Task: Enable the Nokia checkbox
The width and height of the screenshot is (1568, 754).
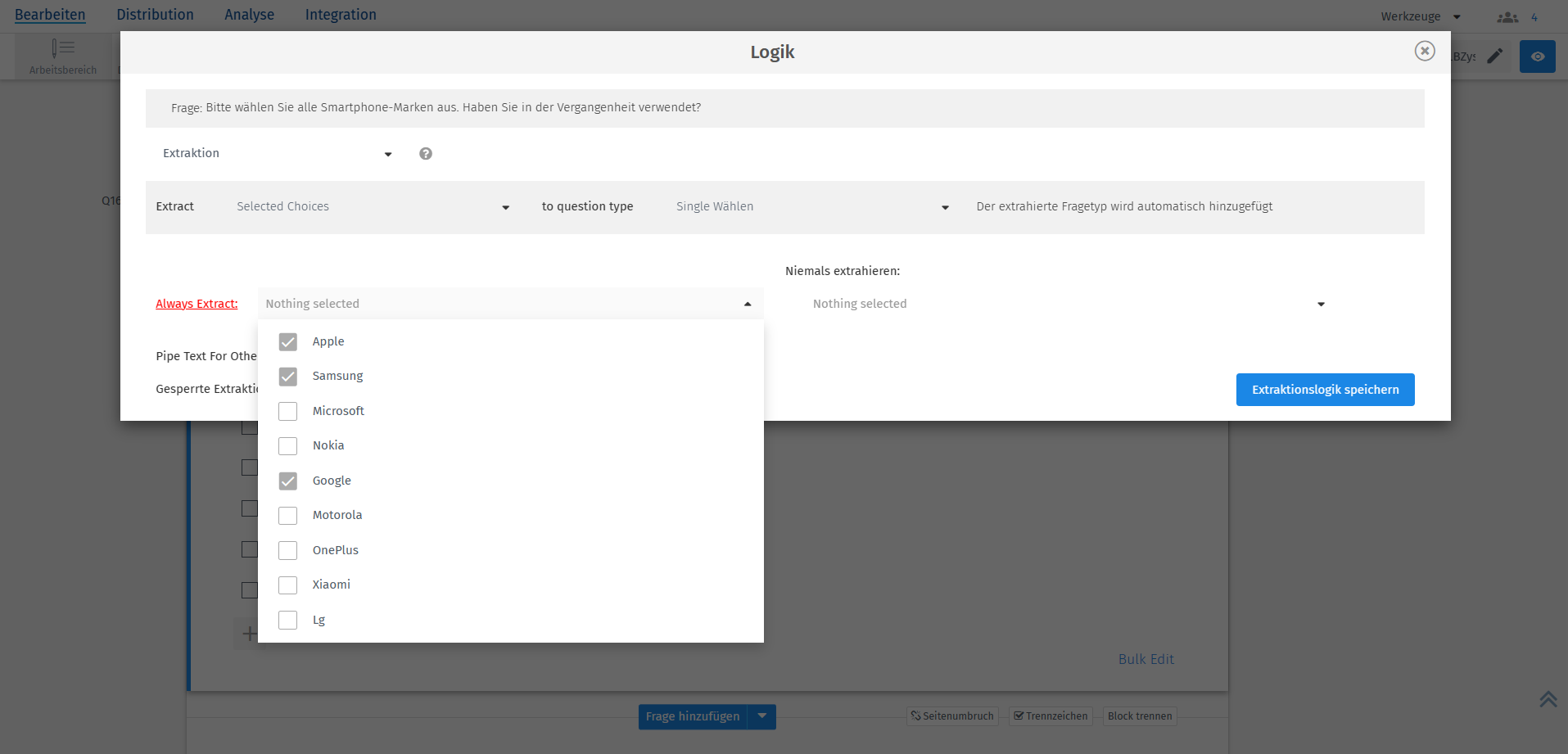Action: 287,445
